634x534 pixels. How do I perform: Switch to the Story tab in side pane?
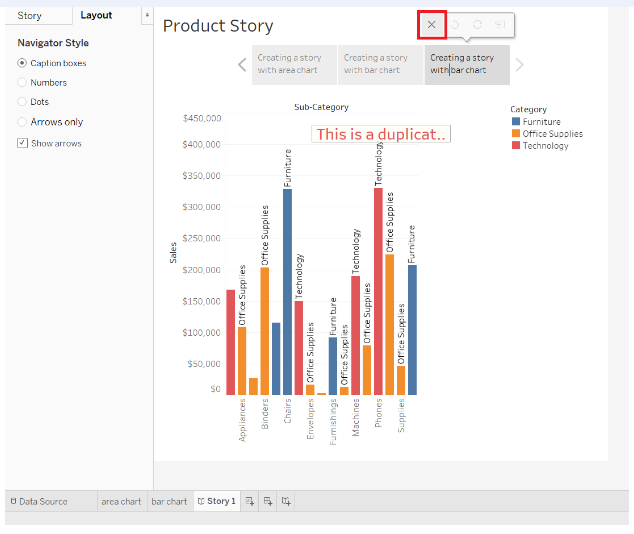coord(30,16)
